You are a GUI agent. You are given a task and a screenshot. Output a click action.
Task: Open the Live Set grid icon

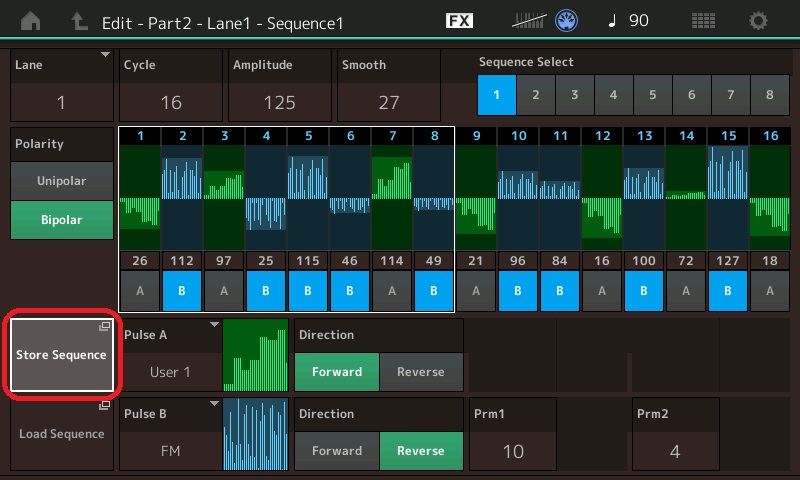(703, 20)
